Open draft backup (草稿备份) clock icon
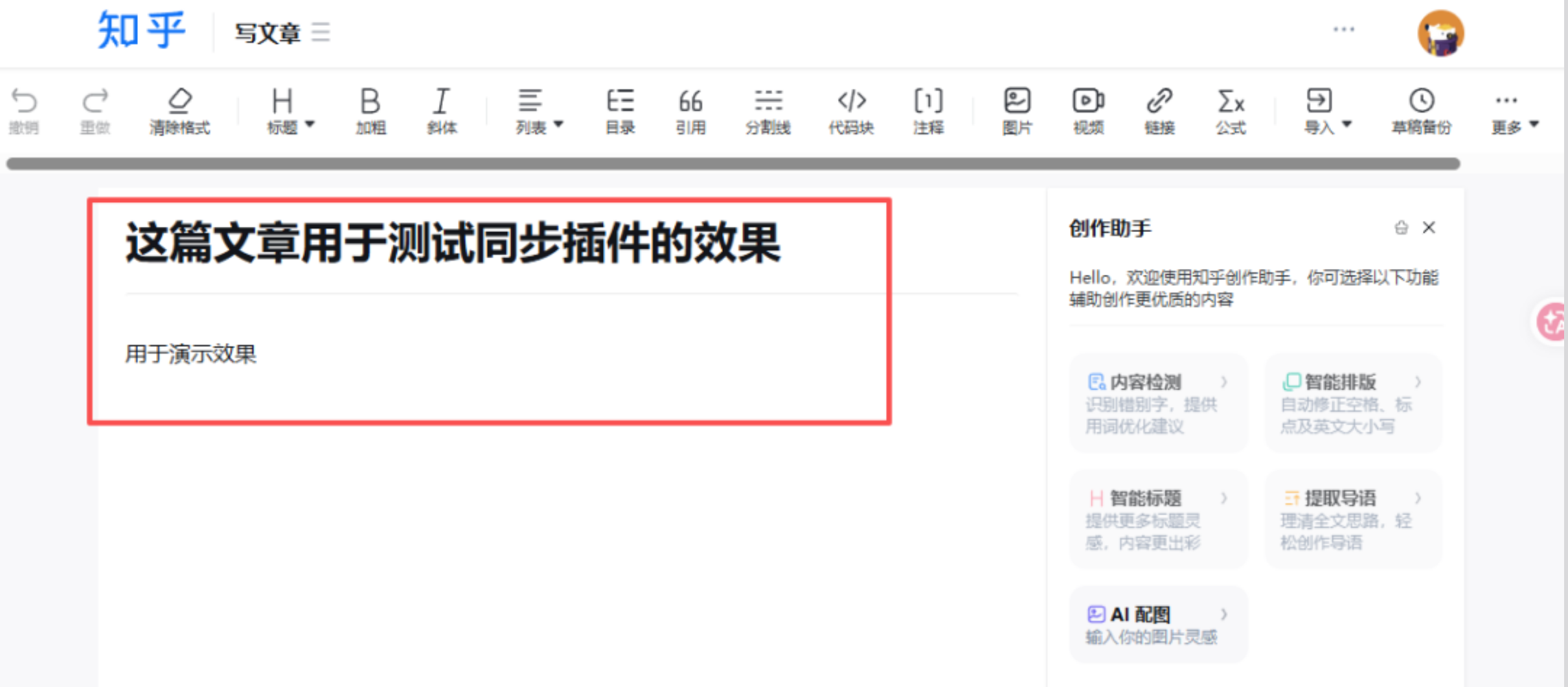The width and height of the screenshot is (1568, 687). (1422, 101)
